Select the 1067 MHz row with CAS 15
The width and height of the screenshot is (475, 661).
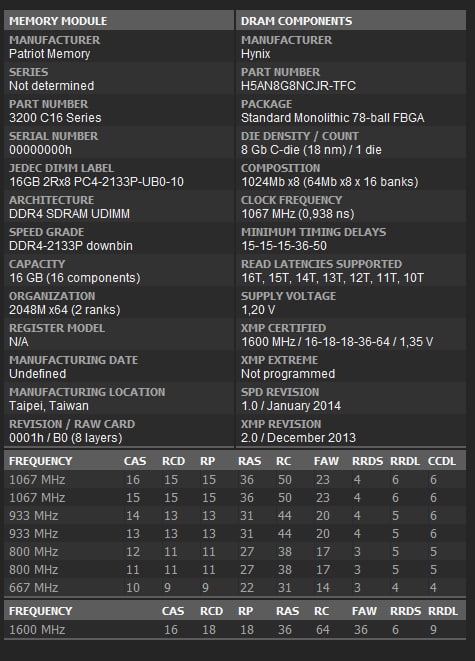point(235,498)
